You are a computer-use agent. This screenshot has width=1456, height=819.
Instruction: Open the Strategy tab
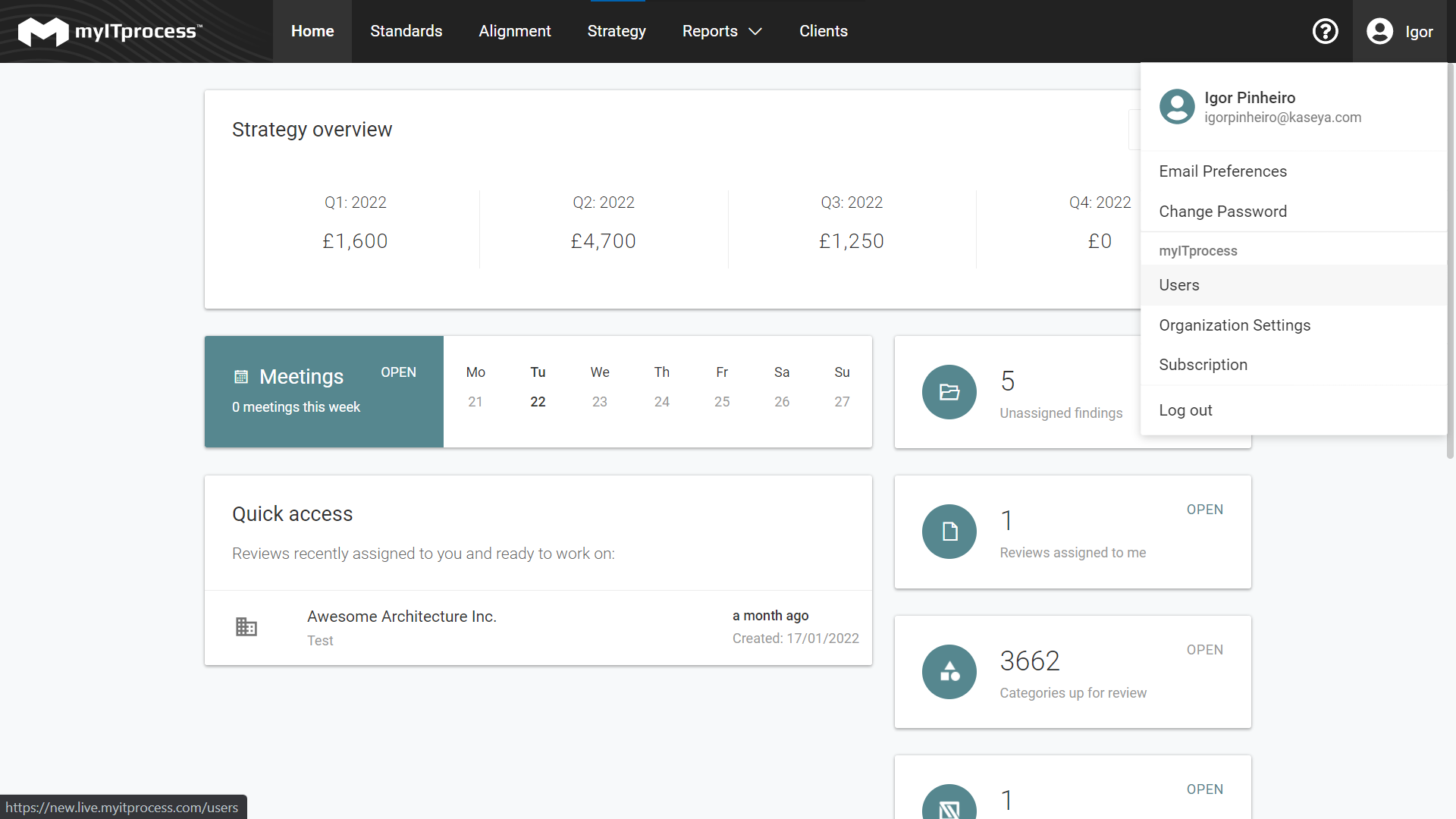(x=617, y=31)
